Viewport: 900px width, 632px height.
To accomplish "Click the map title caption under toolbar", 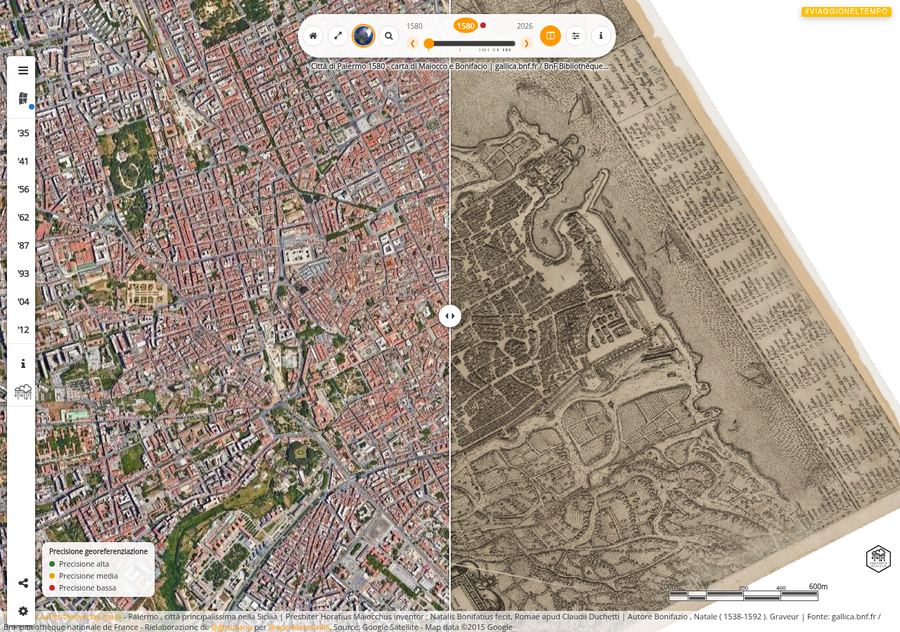I will click(460, 67).
